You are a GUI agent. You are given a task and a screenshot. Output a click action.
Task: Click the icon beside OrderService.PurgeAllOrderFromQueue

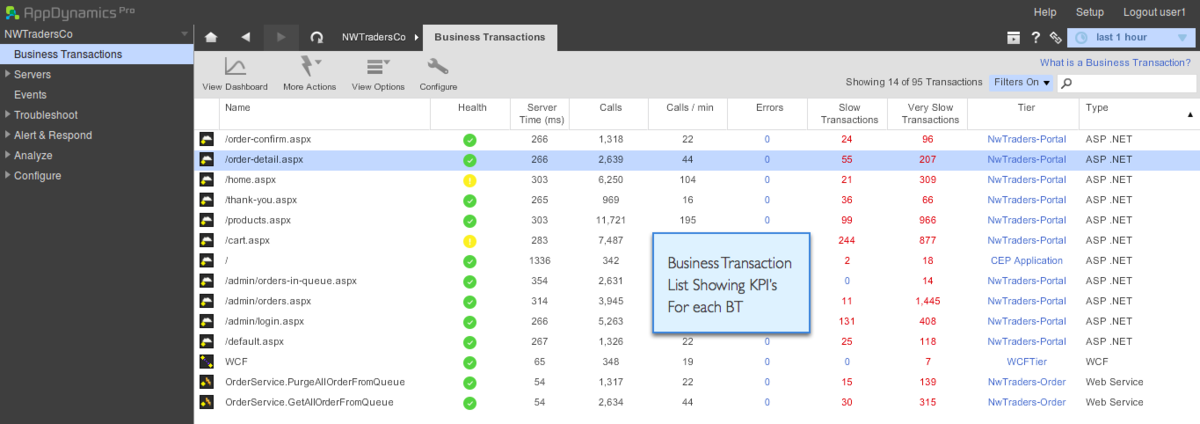click(x=207, y=382)
